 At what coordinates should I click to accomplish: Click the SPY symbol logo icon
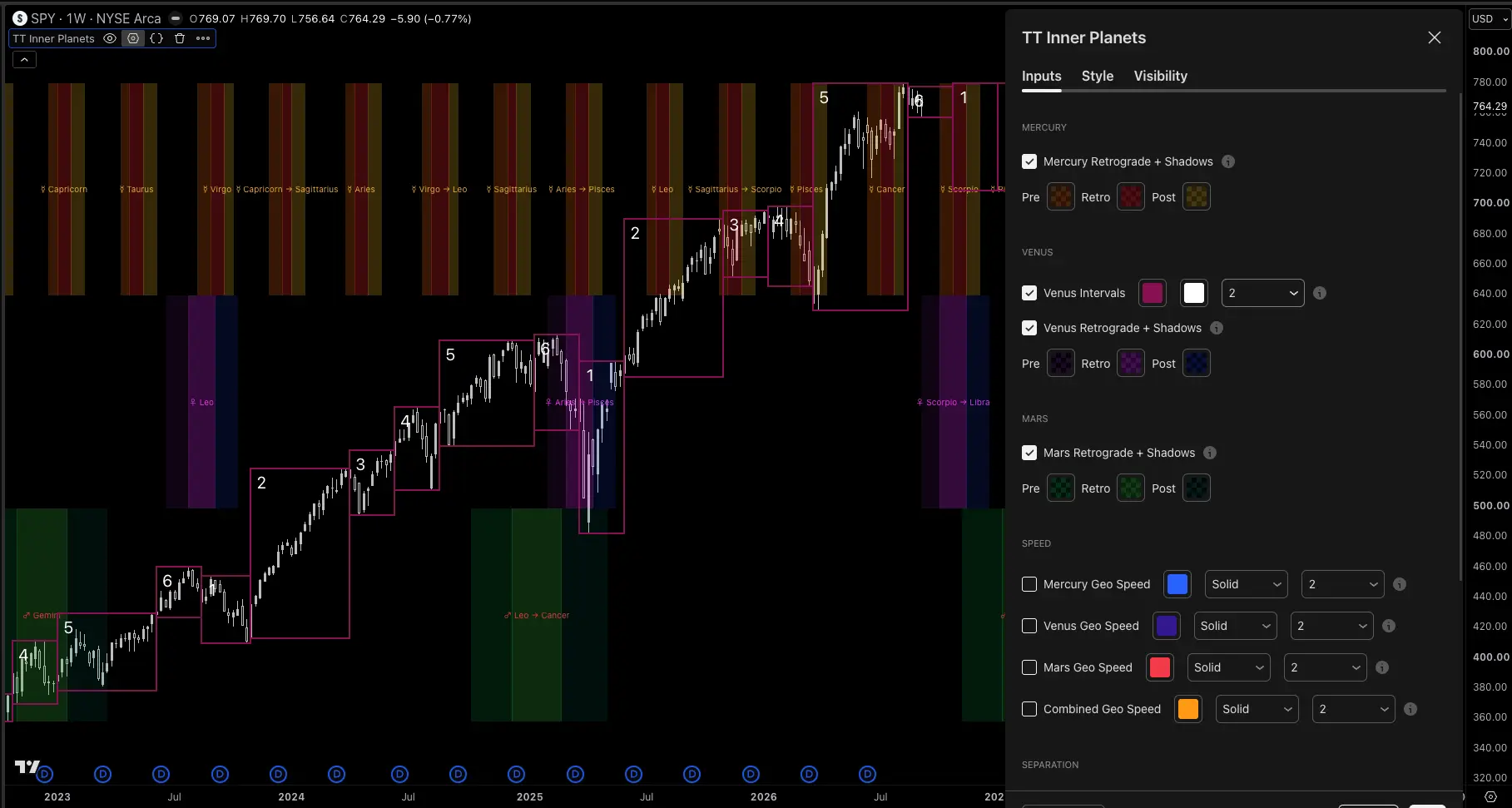click(x=20, y=18)
